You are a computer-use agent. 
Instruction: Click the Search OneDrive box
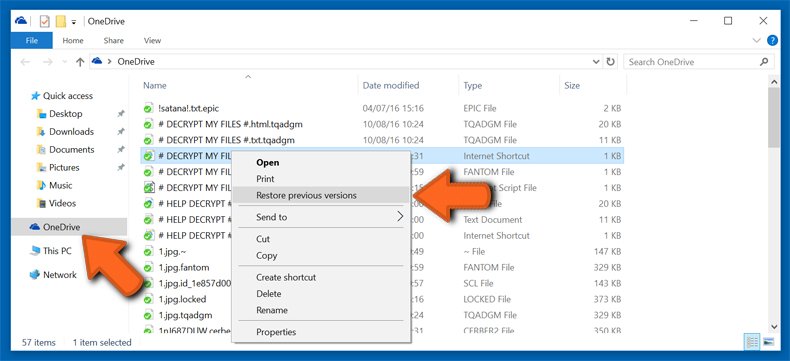point(698,62)
